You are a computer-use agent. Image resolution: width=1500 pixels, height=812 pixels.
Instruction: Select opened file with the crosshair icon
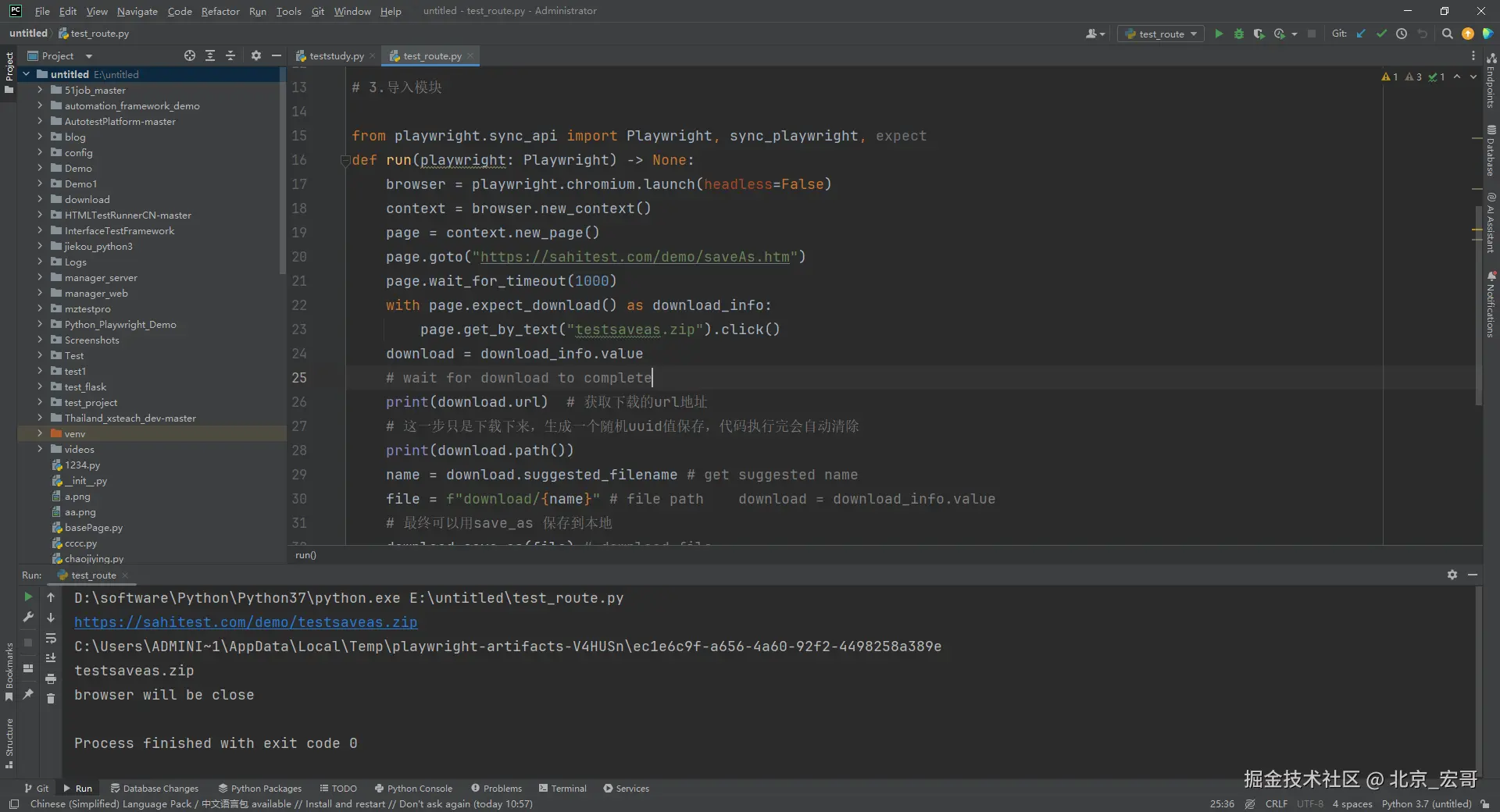(x=189, y=55)
